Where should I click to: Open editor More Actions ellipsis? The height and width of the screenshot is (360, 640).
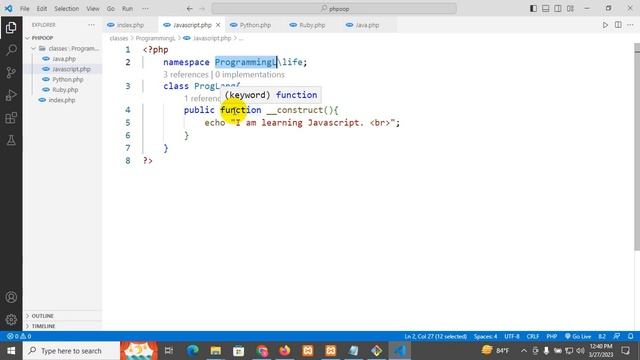[631, 25]
